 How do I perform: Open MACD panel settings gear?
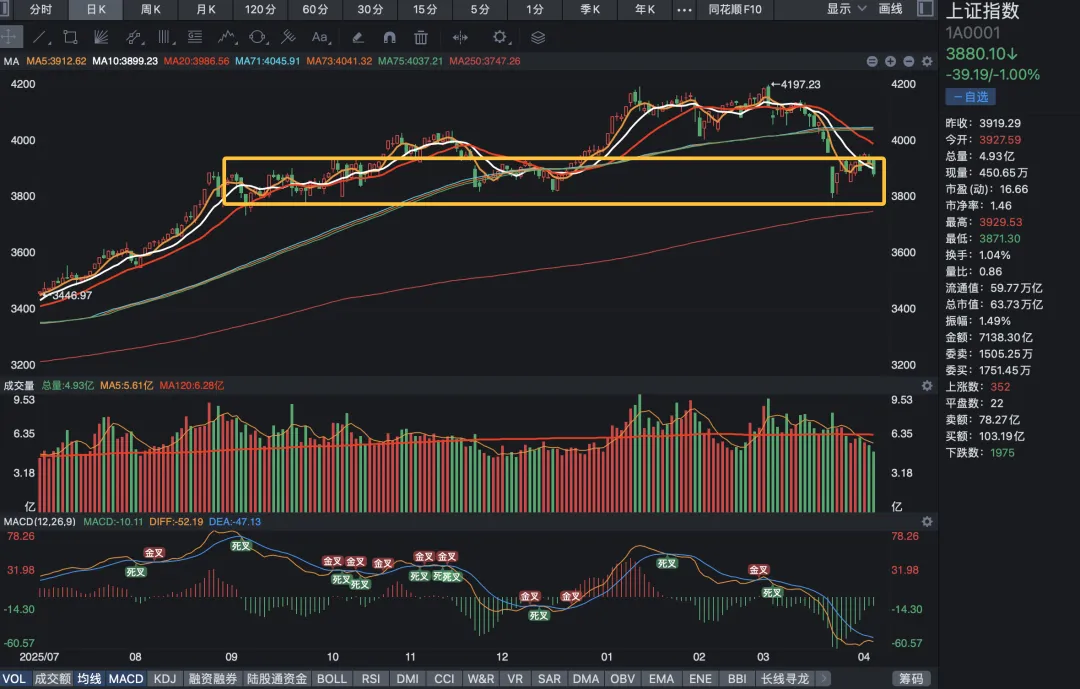coord(927,522)
